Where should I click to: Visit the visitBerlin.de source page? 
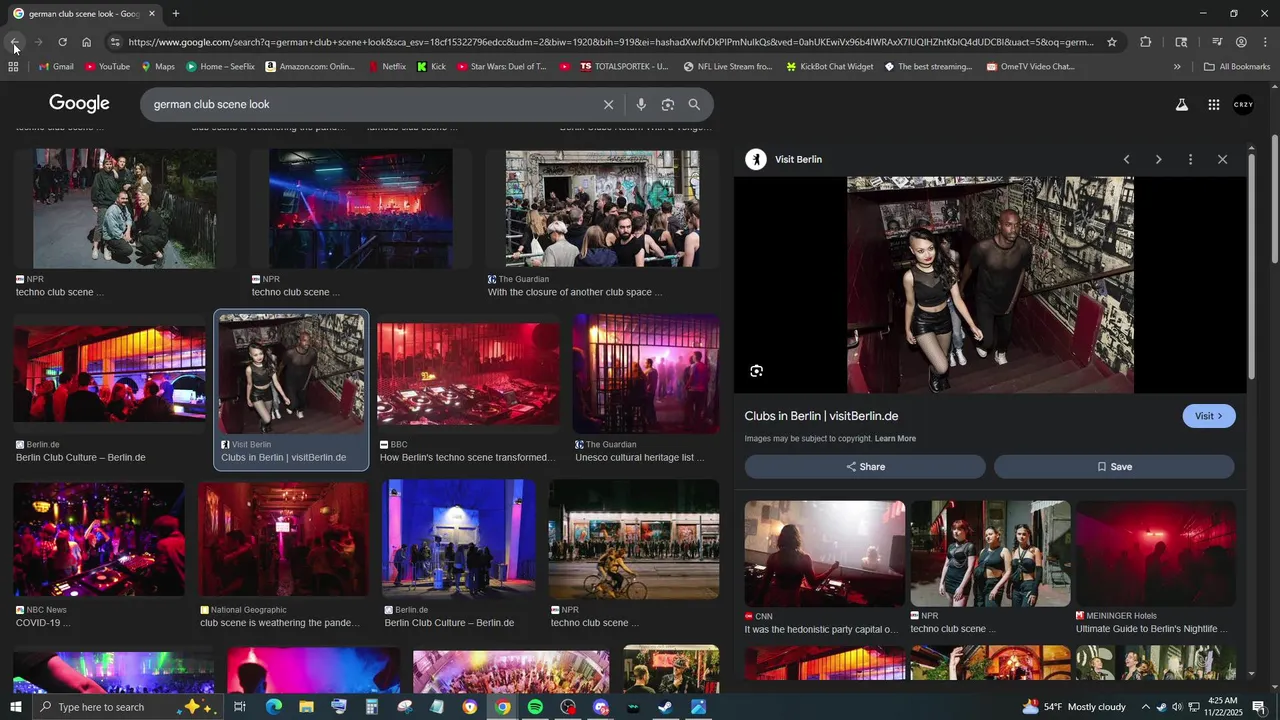(x=1209, y=416)
